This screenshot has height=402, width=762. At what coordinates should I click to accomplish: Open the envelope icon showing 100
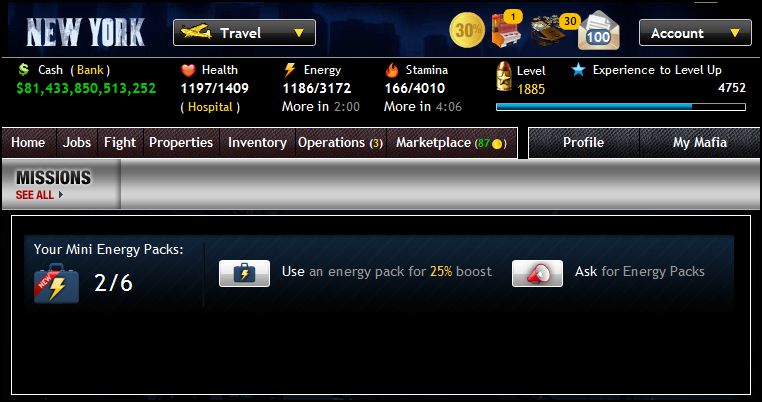[598, 31]
